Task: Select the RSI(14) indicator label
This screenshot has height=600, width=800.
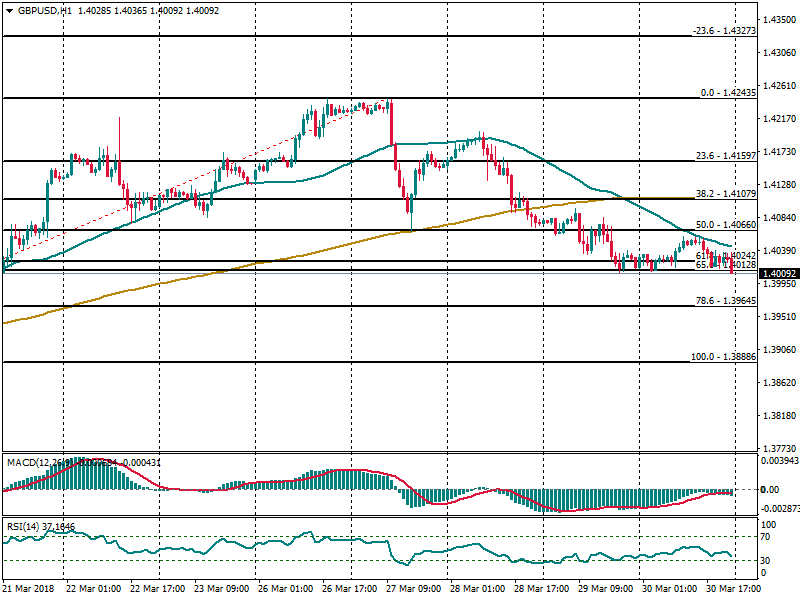Action: tap(26, 526)
